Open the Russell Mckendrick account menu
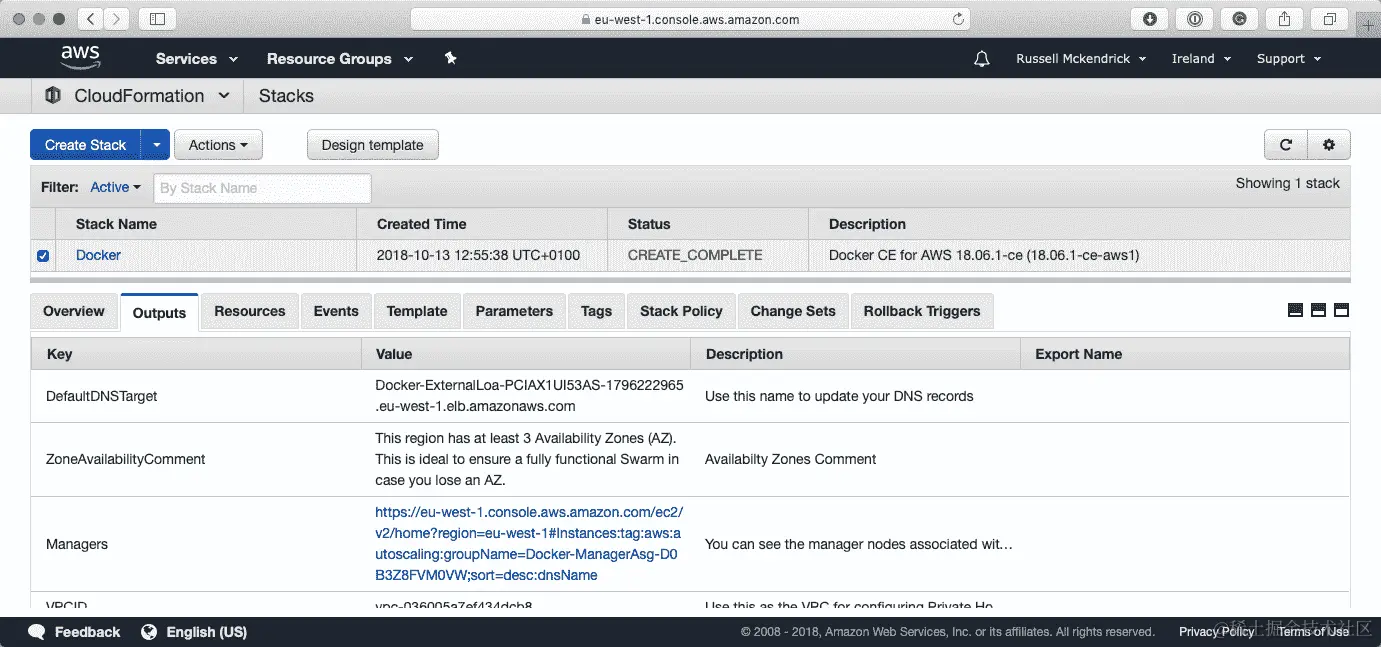1381x647 pixels. (1081, 59)
